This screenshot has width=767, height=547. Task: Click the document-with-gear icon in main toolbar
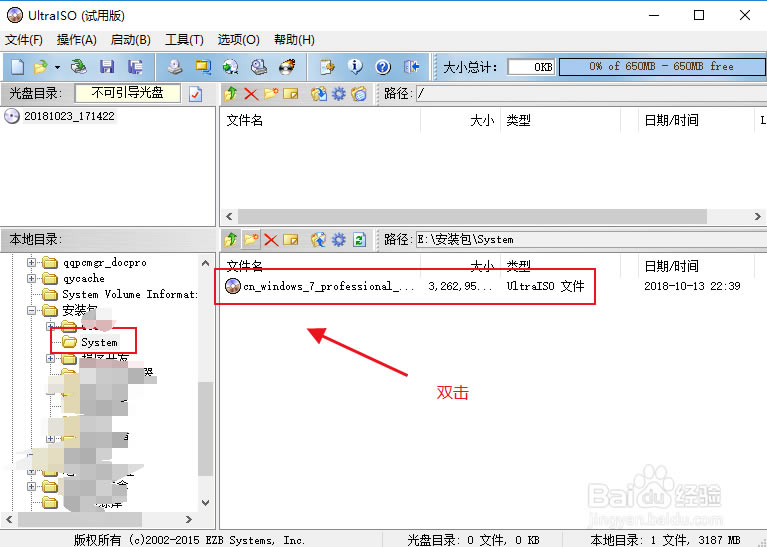coord(327,67)
